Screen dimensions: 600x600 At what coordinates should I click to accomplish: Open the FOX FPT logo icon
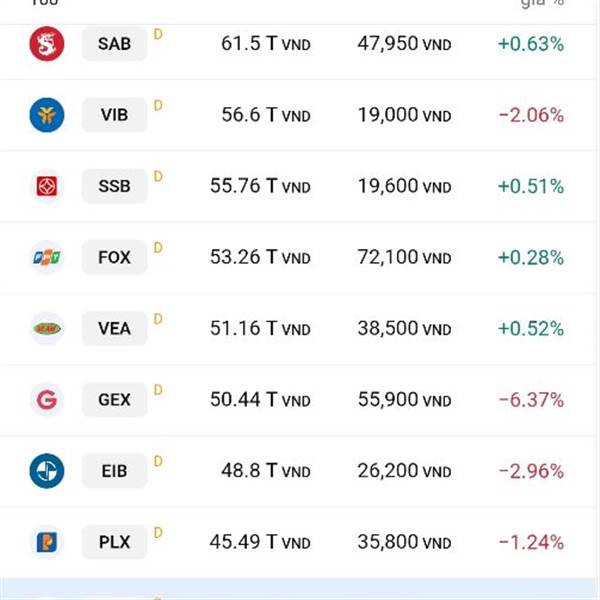(x=47, y=257)
